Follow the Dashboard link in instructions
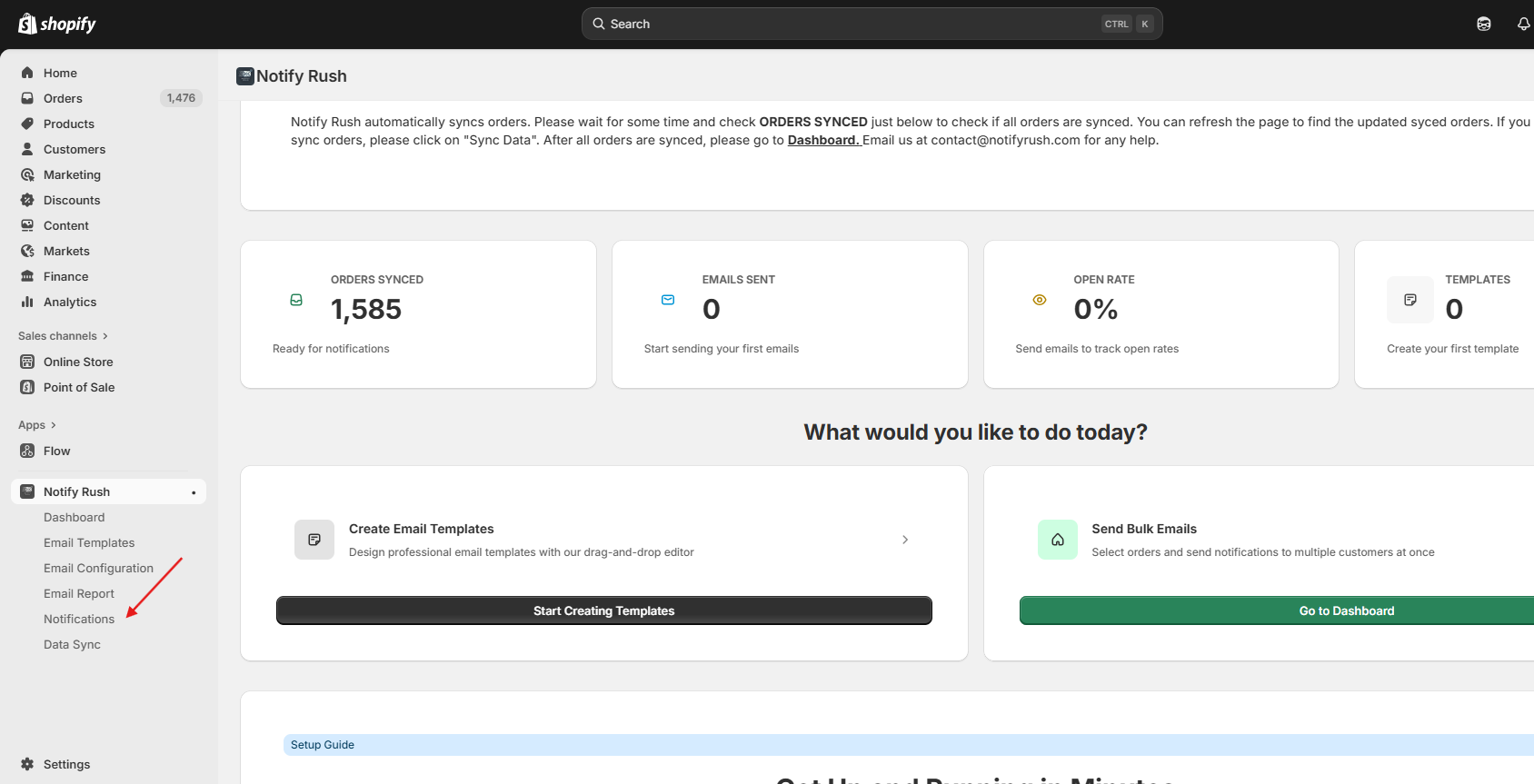The height and width of the screenshot is (784, 1534). click(822, 140)
